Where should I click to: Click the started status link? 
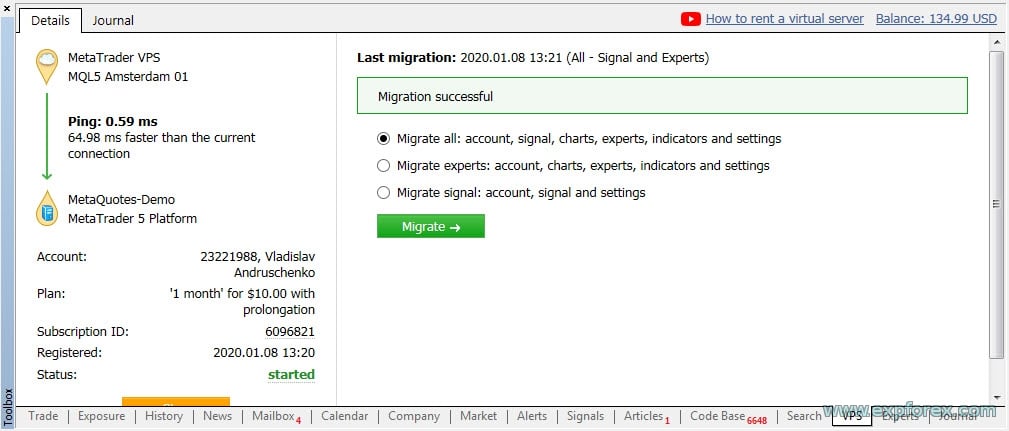pos(292,374)
